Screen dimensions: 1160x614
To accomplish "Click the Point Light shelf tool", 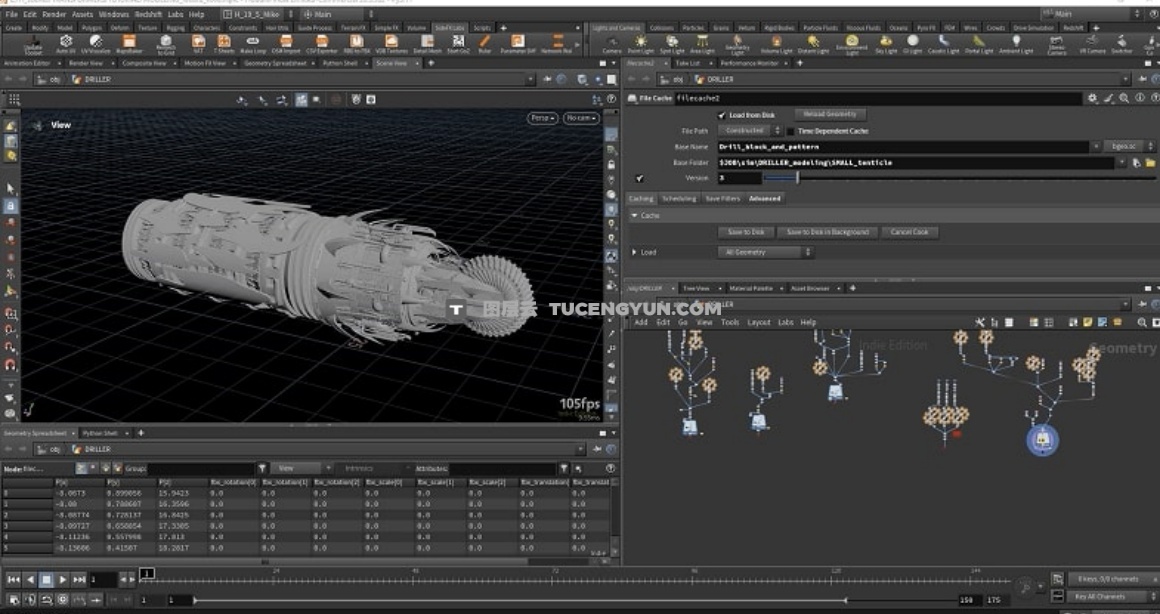I will (641, 43).
